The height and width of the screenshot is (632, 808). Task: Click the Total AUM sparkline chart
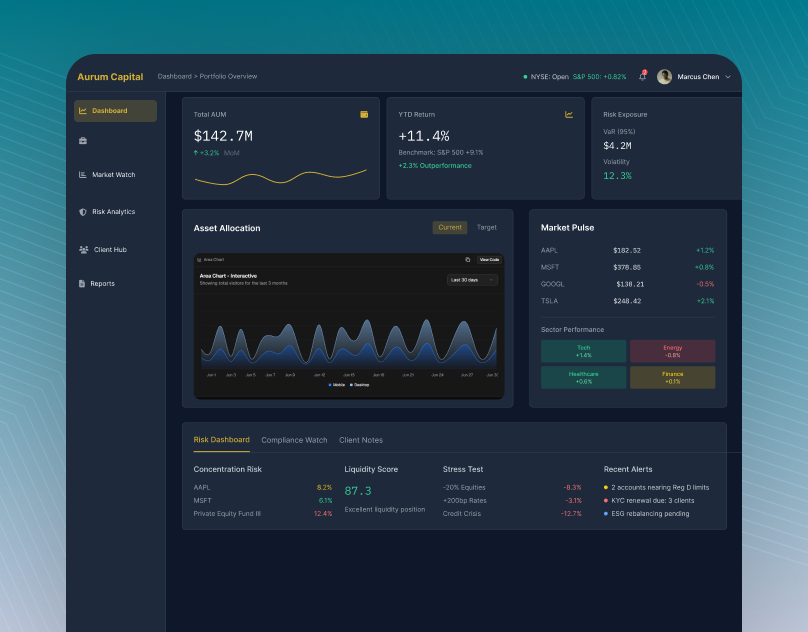(281, 177)
